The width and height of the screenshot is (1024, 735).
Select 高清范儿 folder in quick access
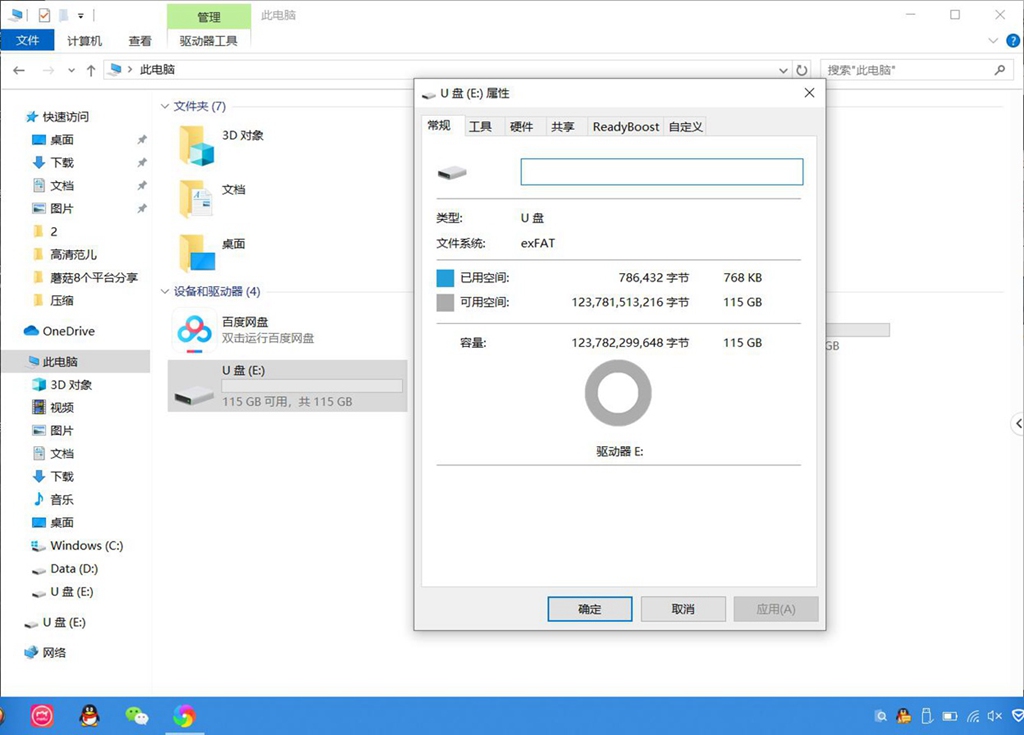(73, 255)
